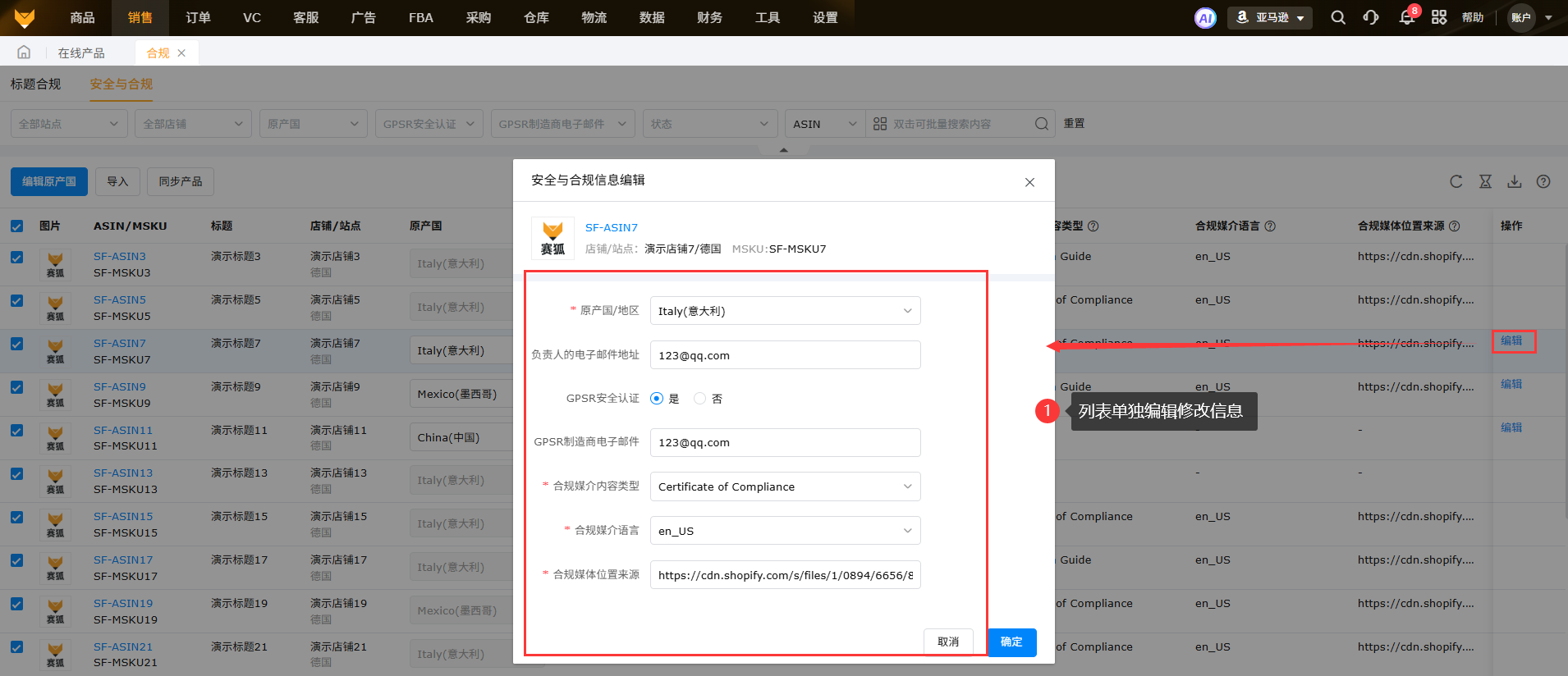The width and height of the screenshot is (1568, 676).
Task: Click the 确定 button
Action: click(x=1011, y=642)
